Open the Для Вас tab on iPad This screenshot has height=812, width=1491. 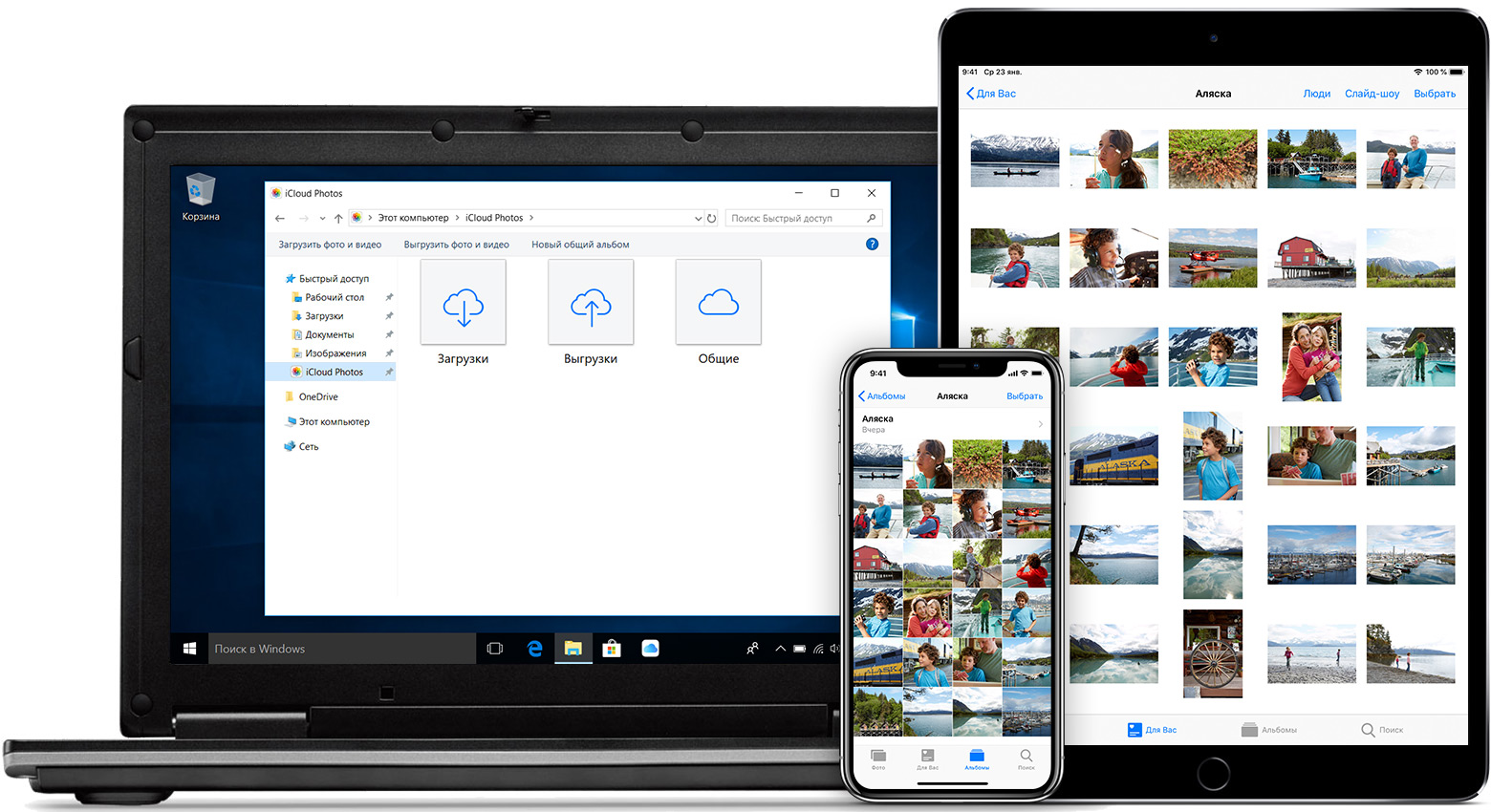(1152, 730)
